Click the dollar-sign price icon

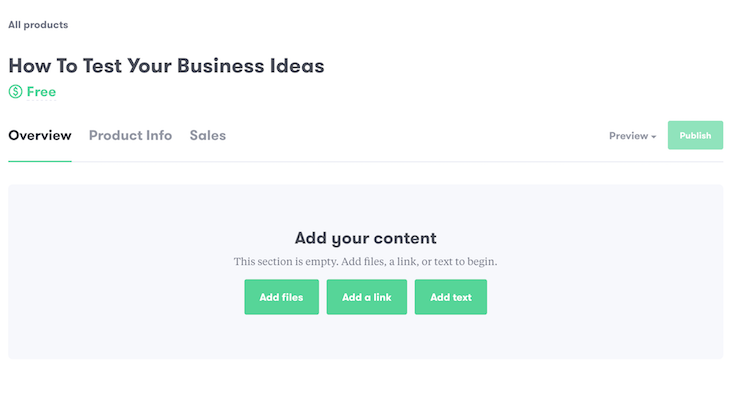[15, 91]
